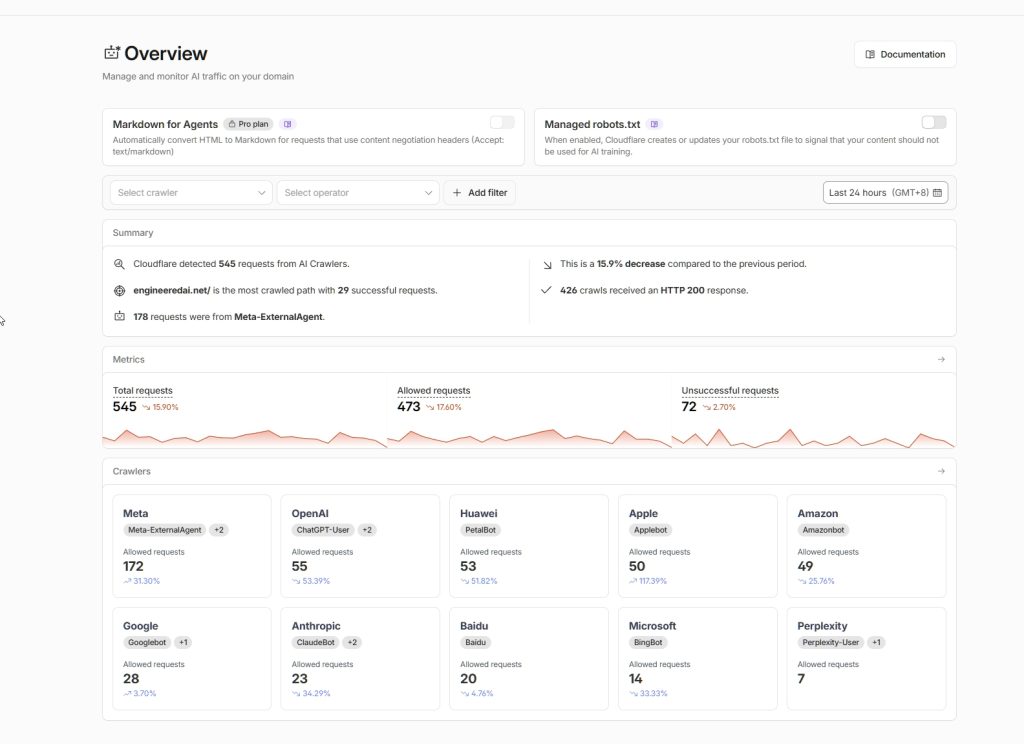The height and width of the screenshot is (744, 1024).
Task: Click the ClaudeBot tag
Action: point(315,642)
